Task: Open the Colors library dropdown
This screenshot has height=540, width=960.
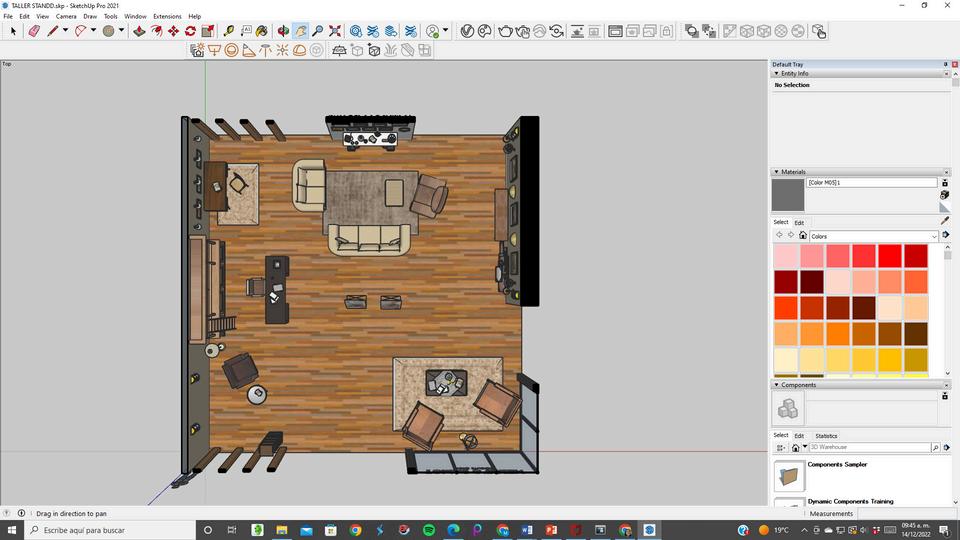Action: [x=934, y=236]
